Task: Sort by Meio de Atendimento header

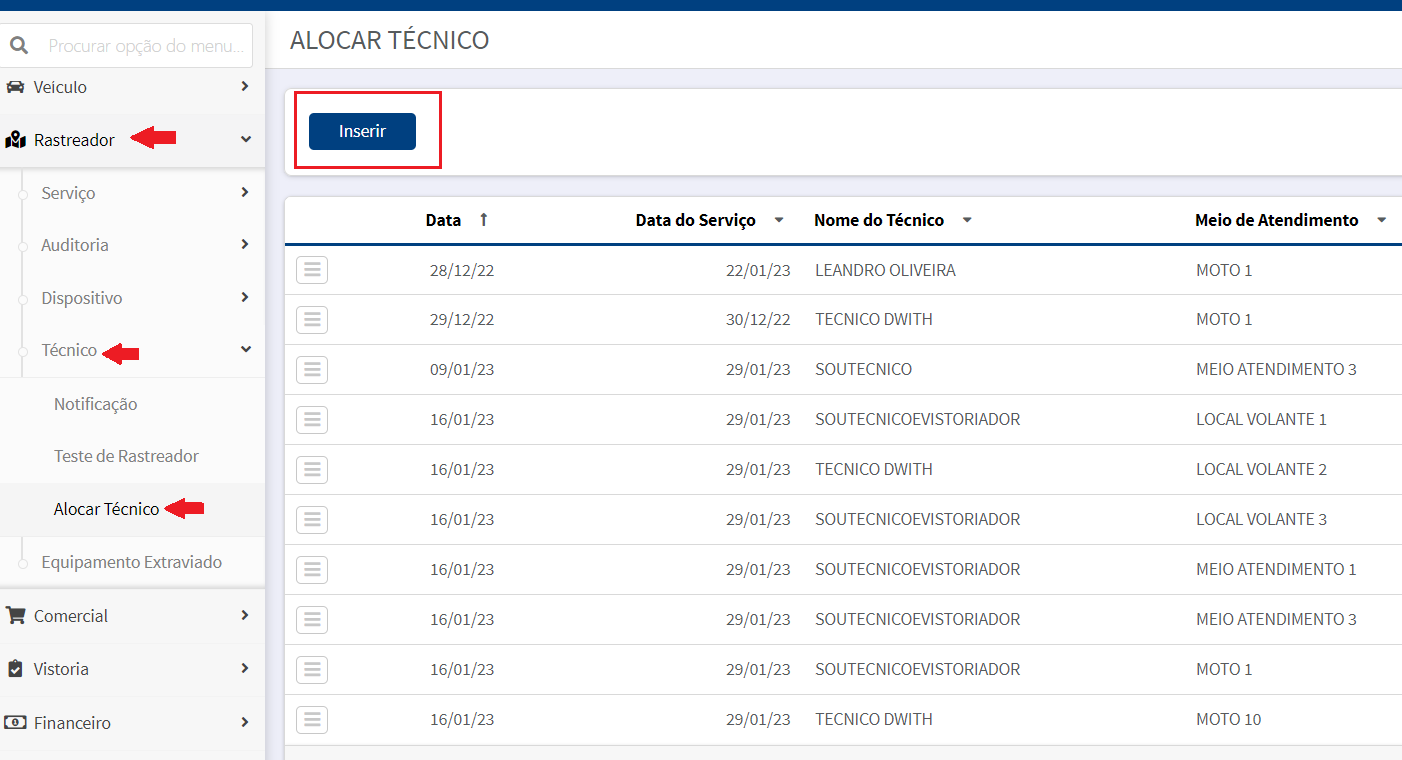Action: click(x=1277, y=220)
